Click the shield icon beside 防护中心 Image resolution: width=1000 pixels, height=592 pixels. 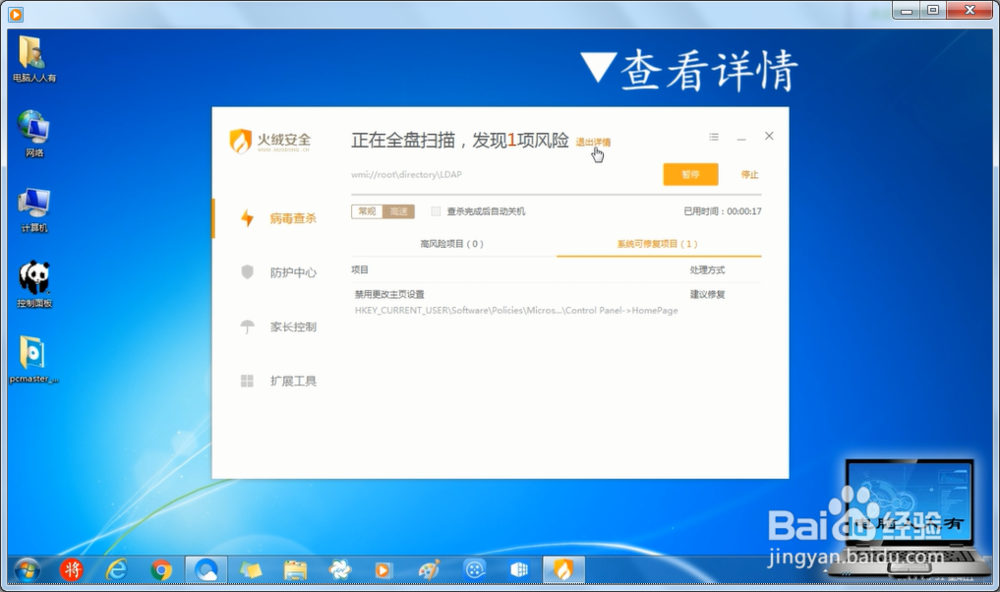[247, 272]
